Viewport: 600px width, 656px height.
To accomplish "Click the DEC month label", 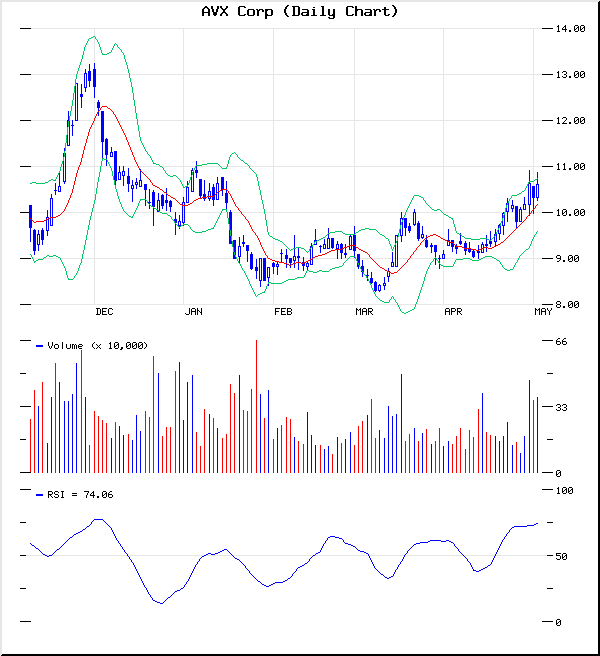I will click(x=104, y=312).
